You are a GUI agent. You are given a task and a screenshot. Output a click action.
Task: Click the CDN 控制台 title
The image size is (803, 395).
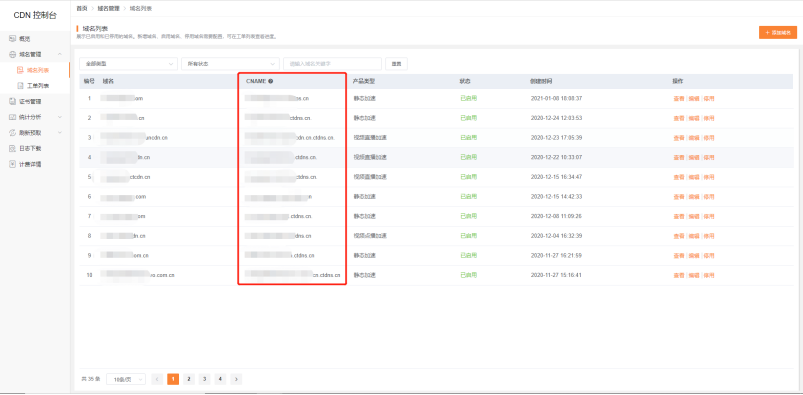pyautogui.click(x=35, y=15)
